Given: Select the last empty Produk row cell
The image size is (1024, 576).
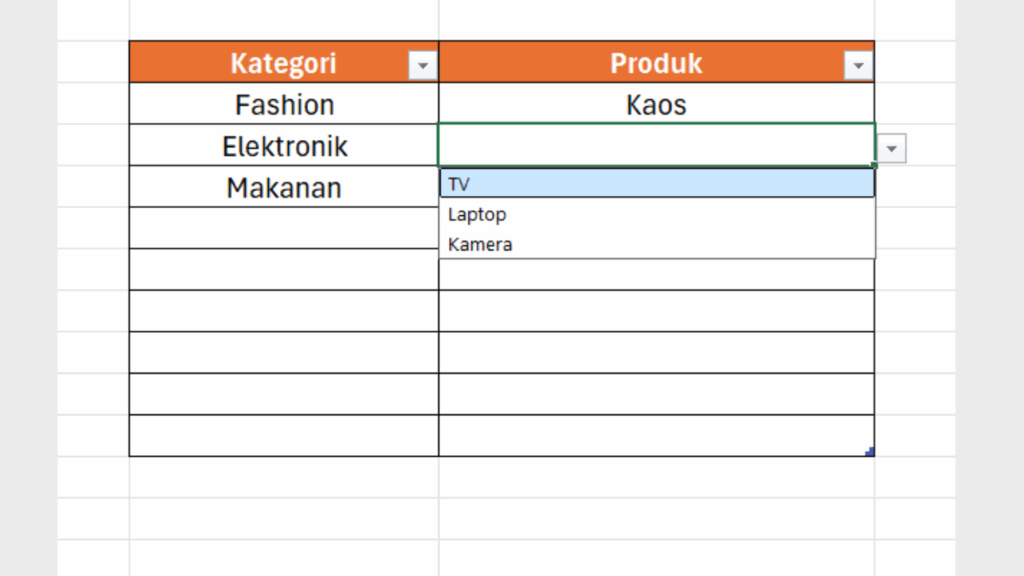Looking at the screenshot, I should 656,436.
